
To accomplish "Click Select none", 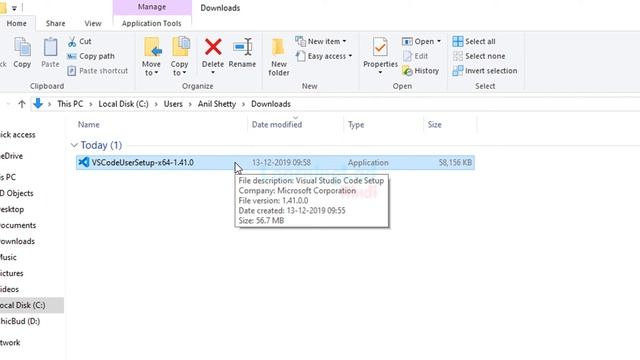I will (x=479, y=56).
